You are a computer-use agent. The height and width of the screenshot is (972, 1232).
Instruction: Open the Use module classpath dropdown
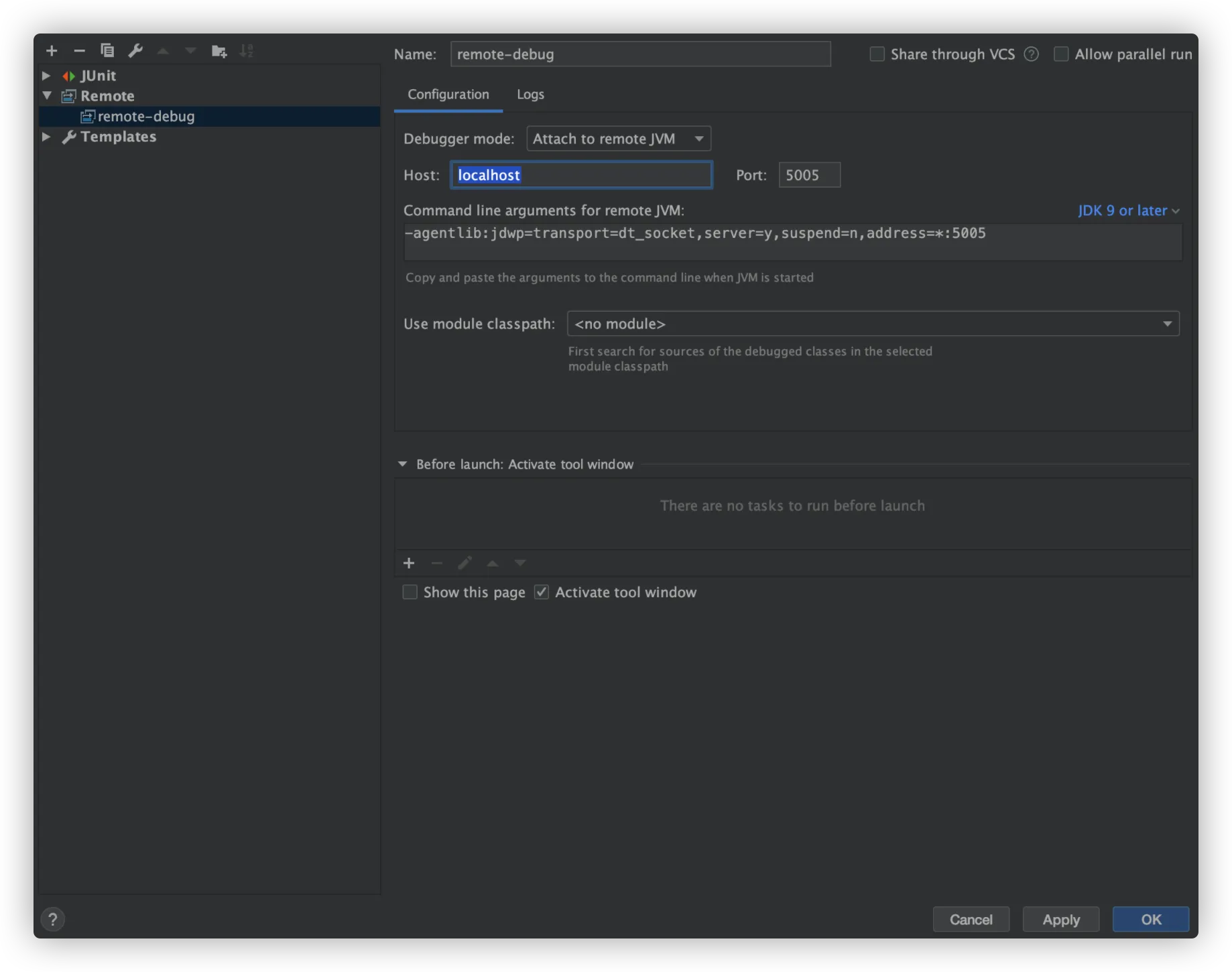click(x=873, y=324)
